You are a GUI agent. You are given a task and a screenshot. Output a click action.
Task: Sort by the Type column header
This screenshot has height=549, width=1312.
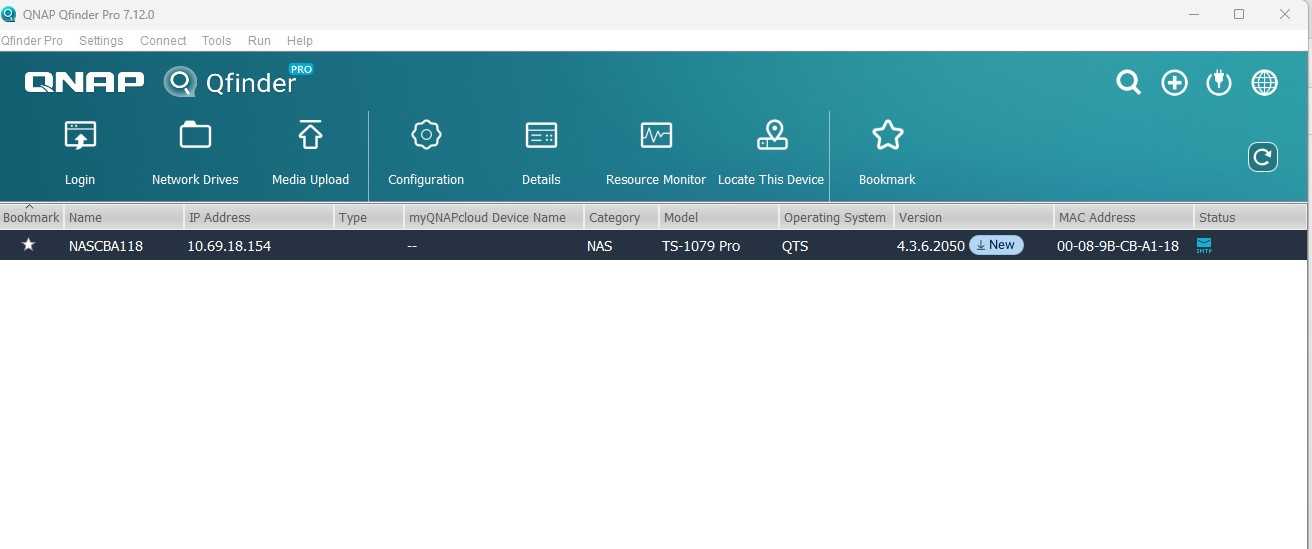tap(369, 217)
